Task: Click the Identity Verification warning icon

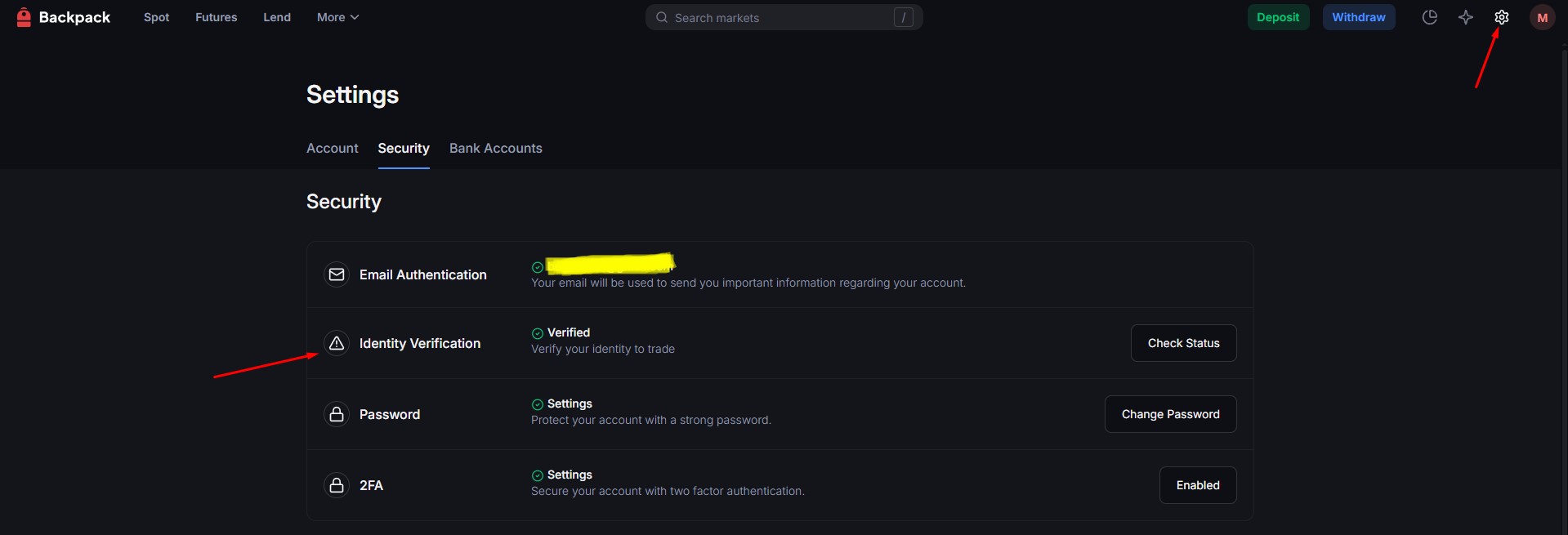Action: coord(337,343)
